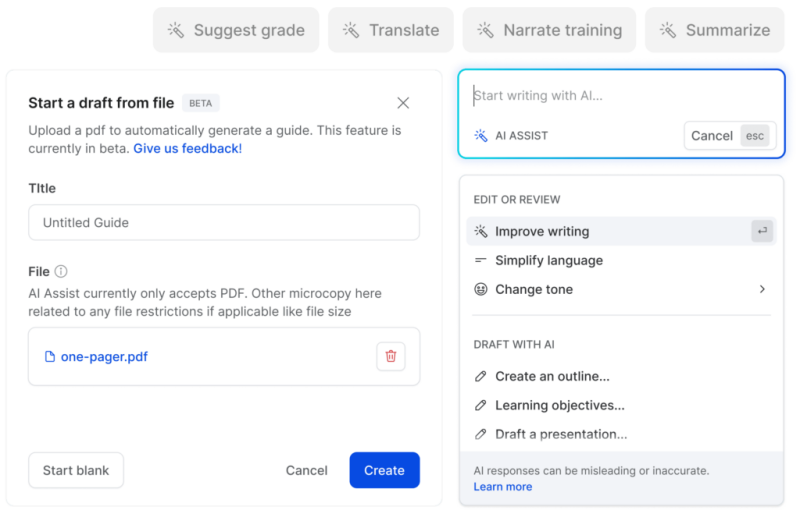800x510 pixels.
Task: Expand the Change tone submenu chevron
Action: [x=762, y=289]
